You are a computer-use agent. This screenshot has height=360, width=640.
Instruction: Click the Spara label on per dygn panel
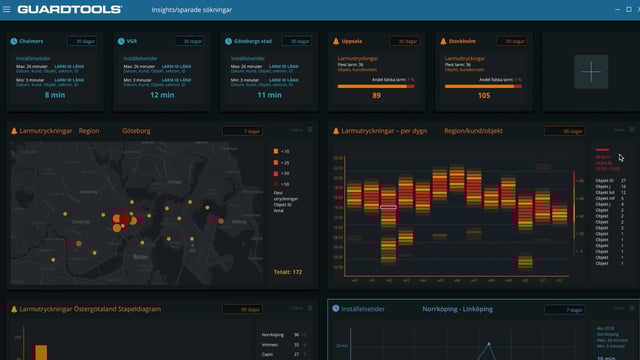[x=619, y=130]
